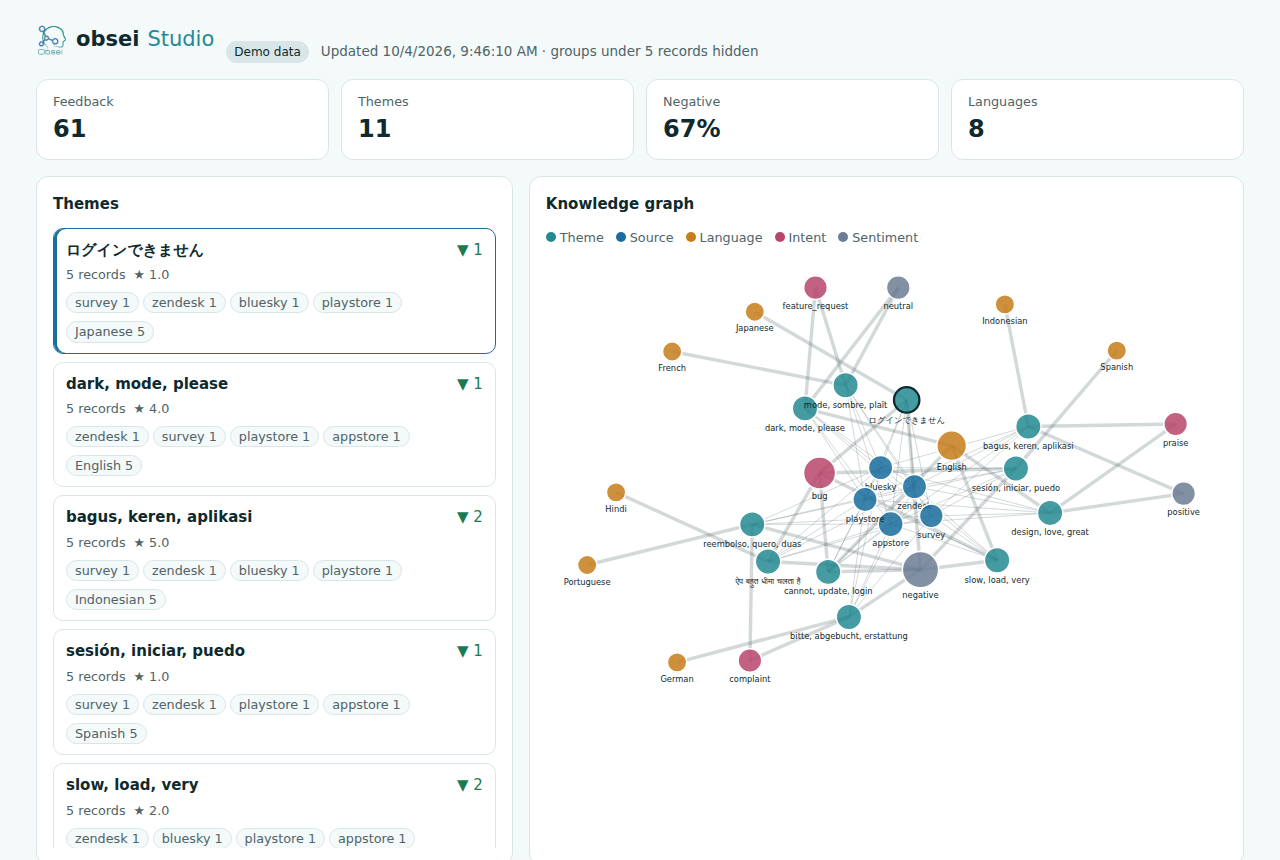Click the Languages 8 stat card
Image resolution: width=1280 pixels, height=860 pixels.
pos(1097,119)
